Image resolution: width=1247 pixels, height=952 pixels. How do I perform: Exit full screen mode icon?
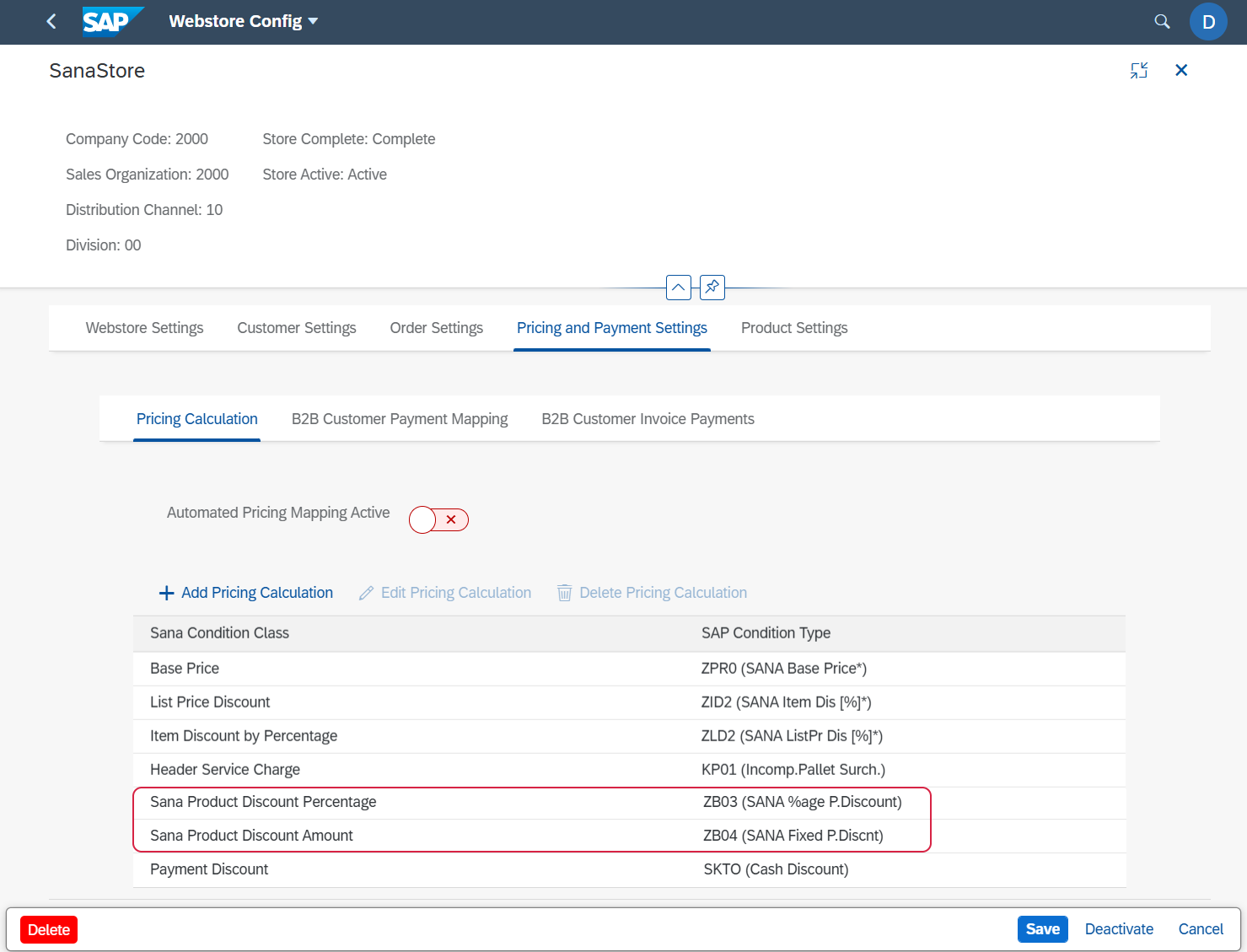[x=1139, y=70]
